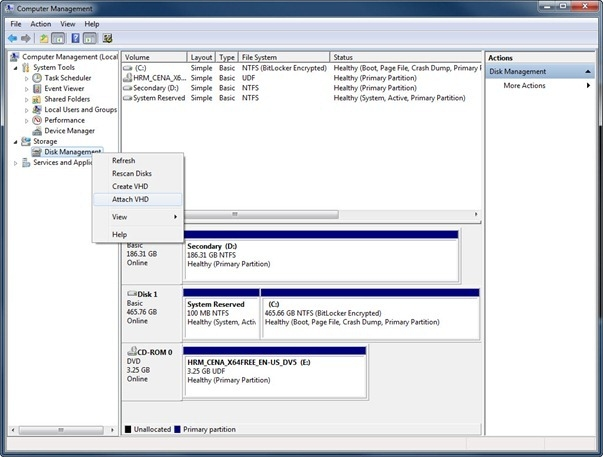Expand Services and Applications node

[15, 163]
